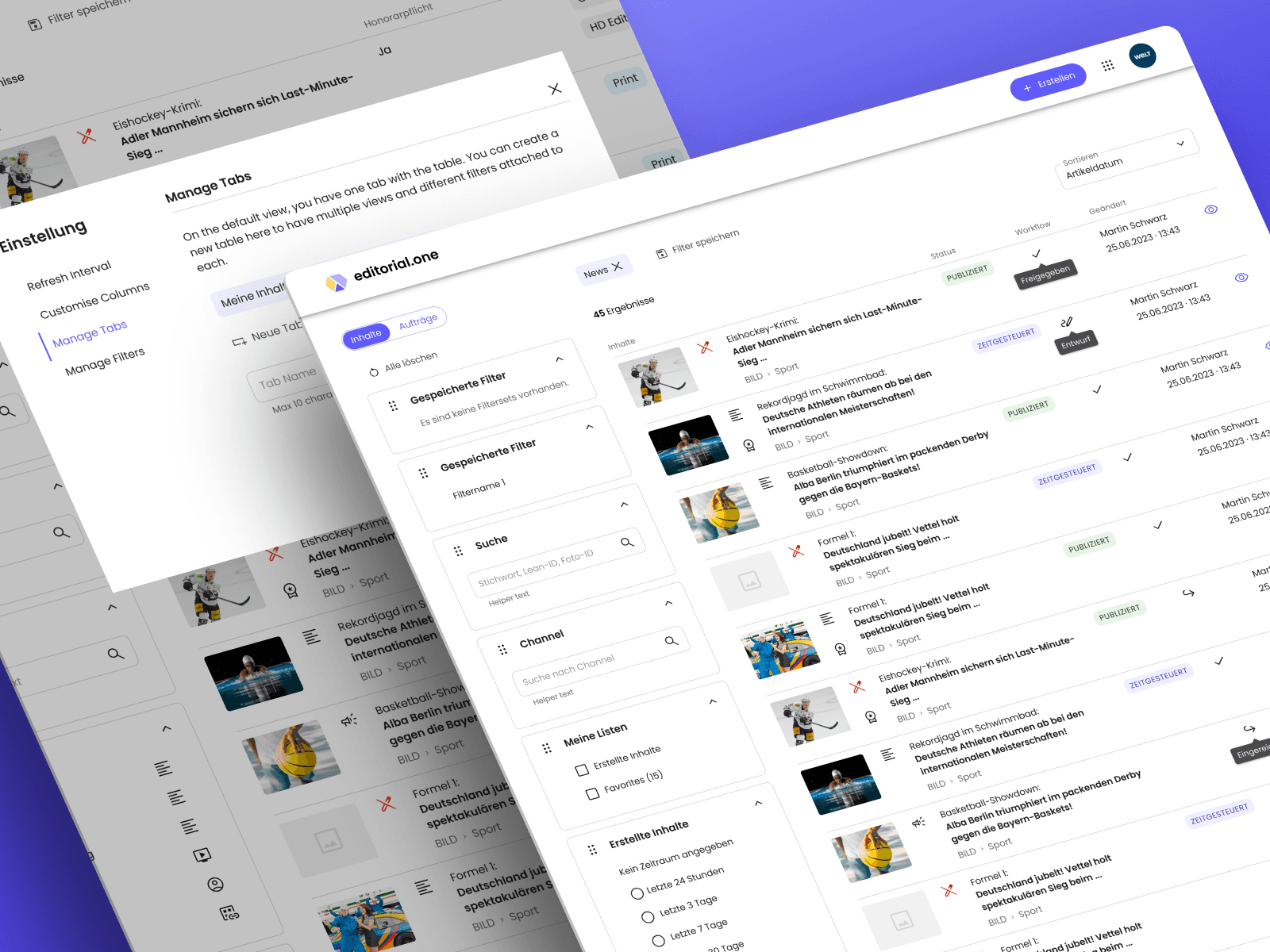Click the link workflow icon above the Entwurf tooltip
Image resolution: width=1270 pixels, height=952 pixels.
(x=1067, y=322)
